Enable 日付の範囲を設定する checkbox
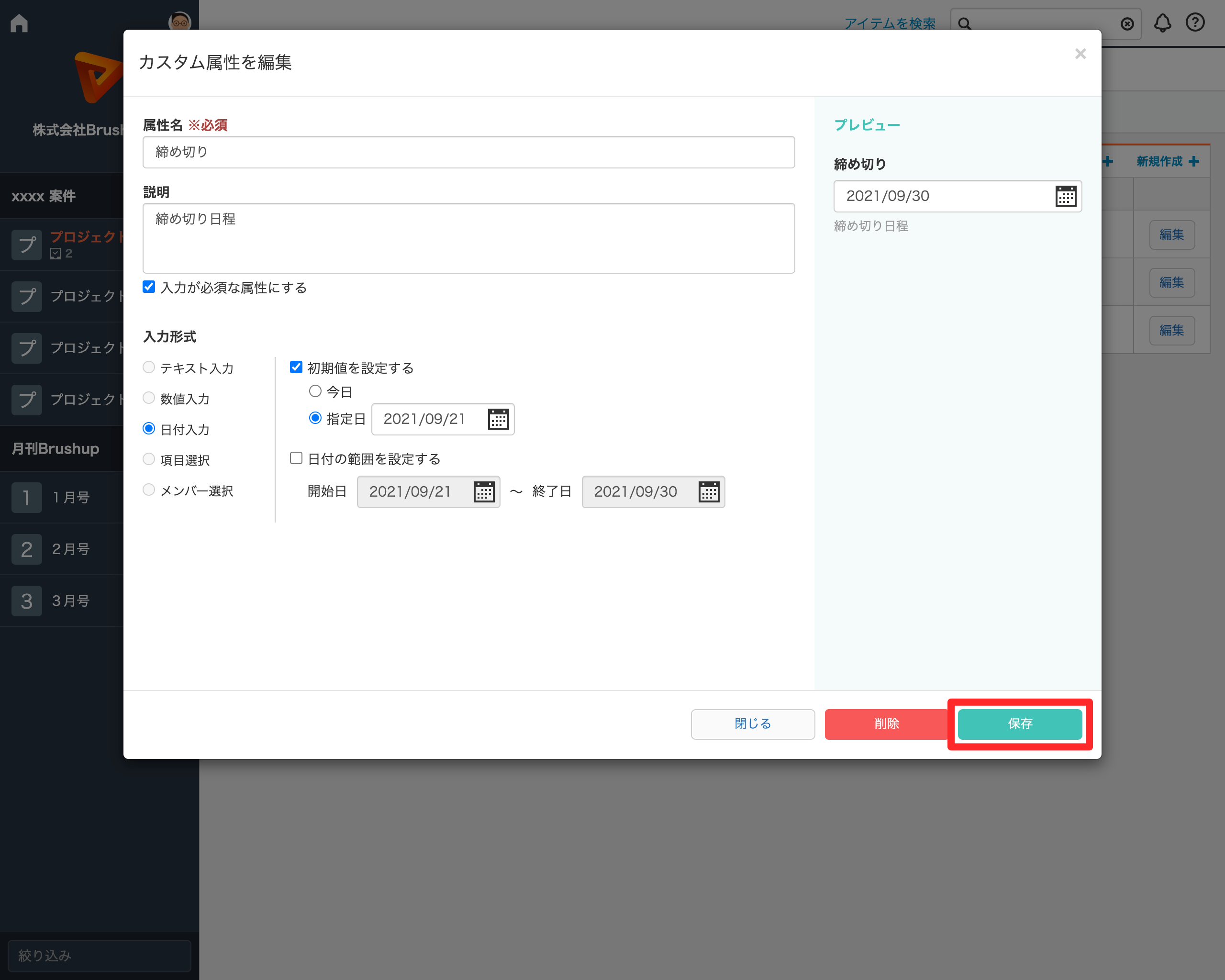1225x980 pixels. pyautogui.click(x=296, y=458)
